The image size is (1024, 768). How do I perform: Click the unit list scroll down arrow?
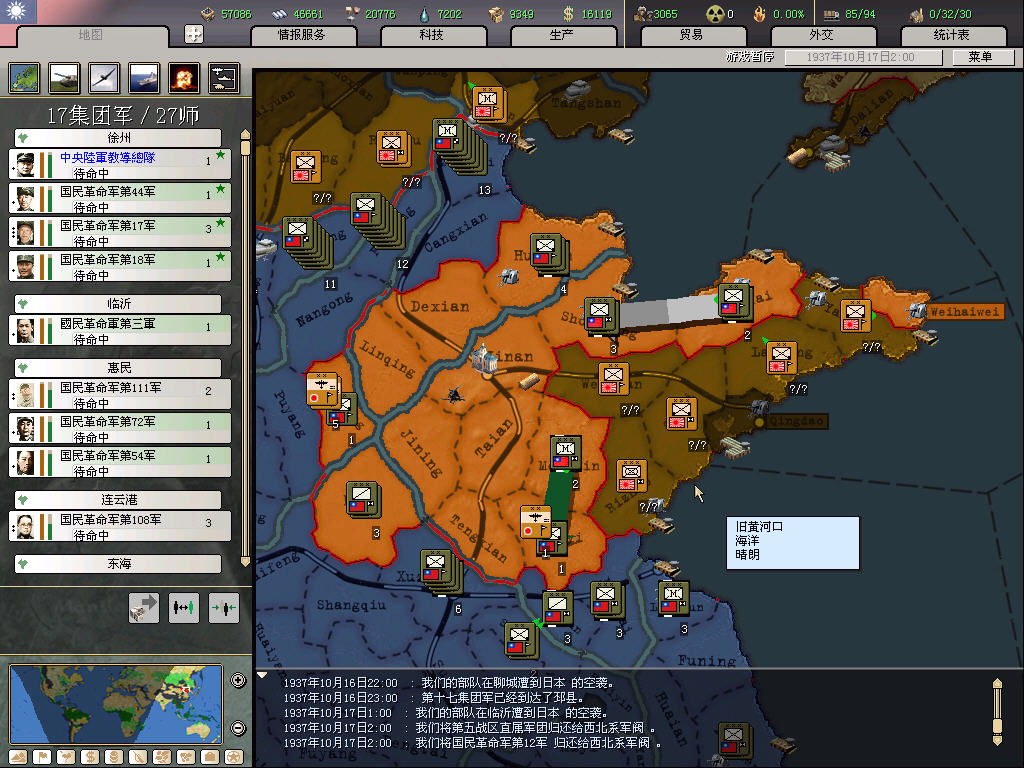click(x=246, y=562)
